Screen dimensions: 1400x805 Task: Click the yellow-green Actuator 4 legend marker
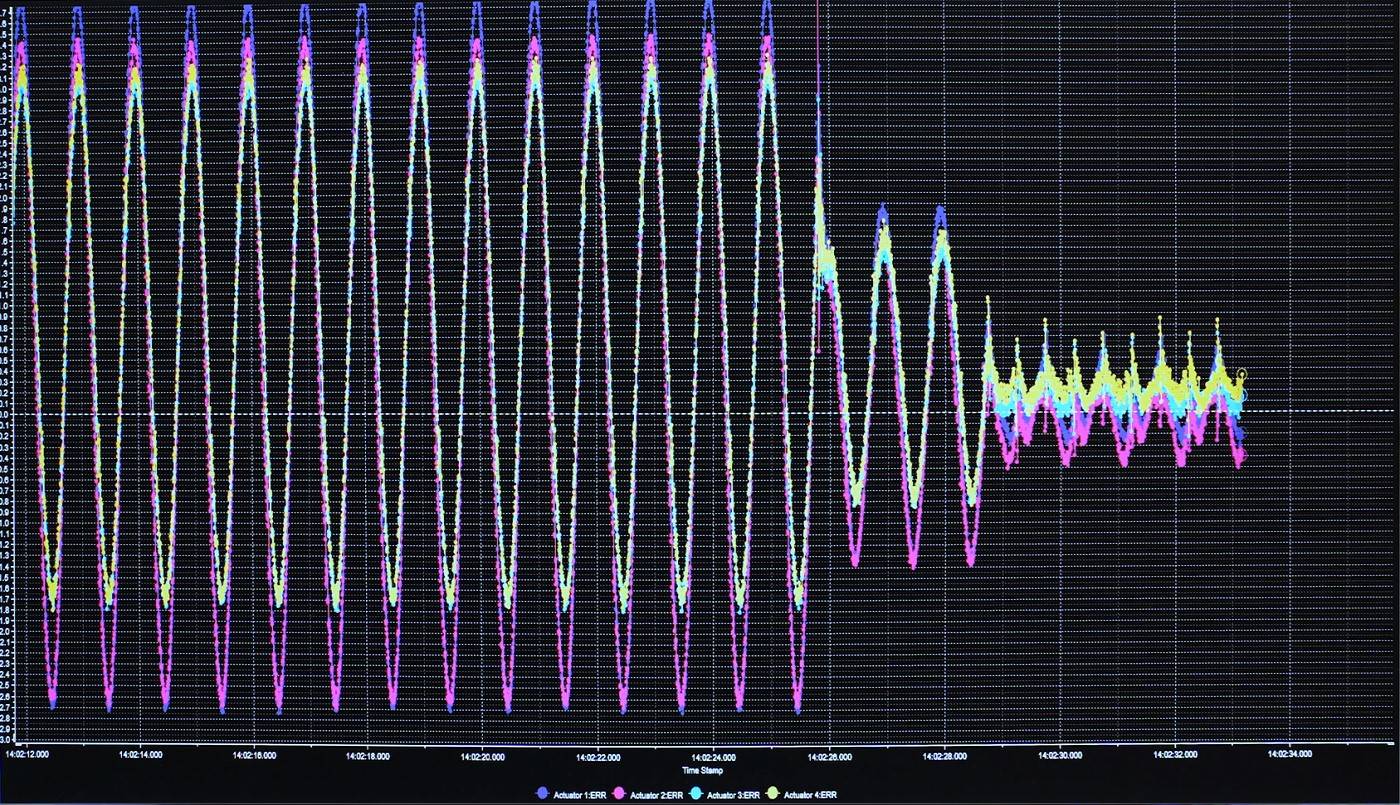(x=772, y=793)
